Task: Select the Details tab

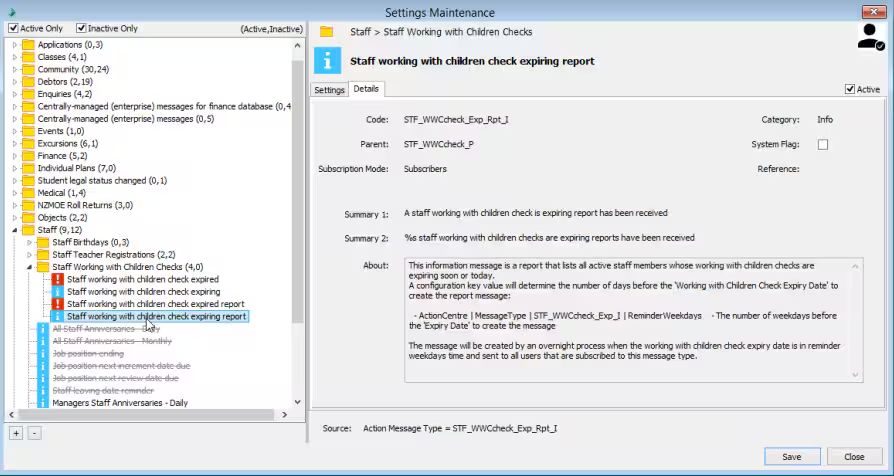Action: [x=366, y=89]
